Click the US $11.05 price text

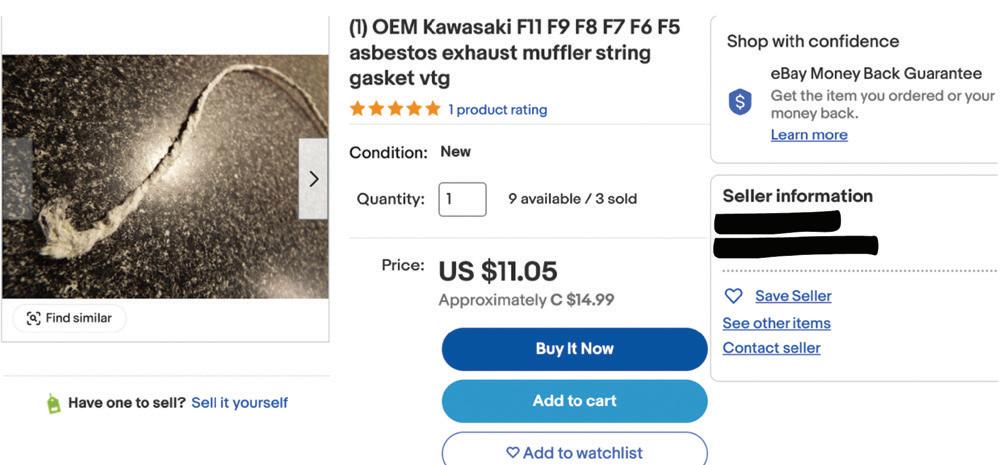497,271
